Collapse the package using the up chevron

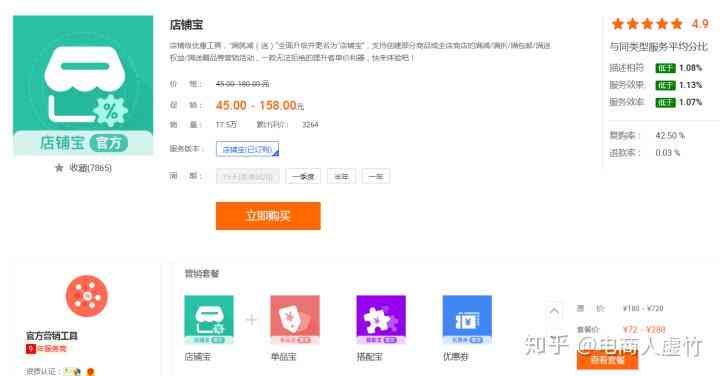[x=554, y=312]
